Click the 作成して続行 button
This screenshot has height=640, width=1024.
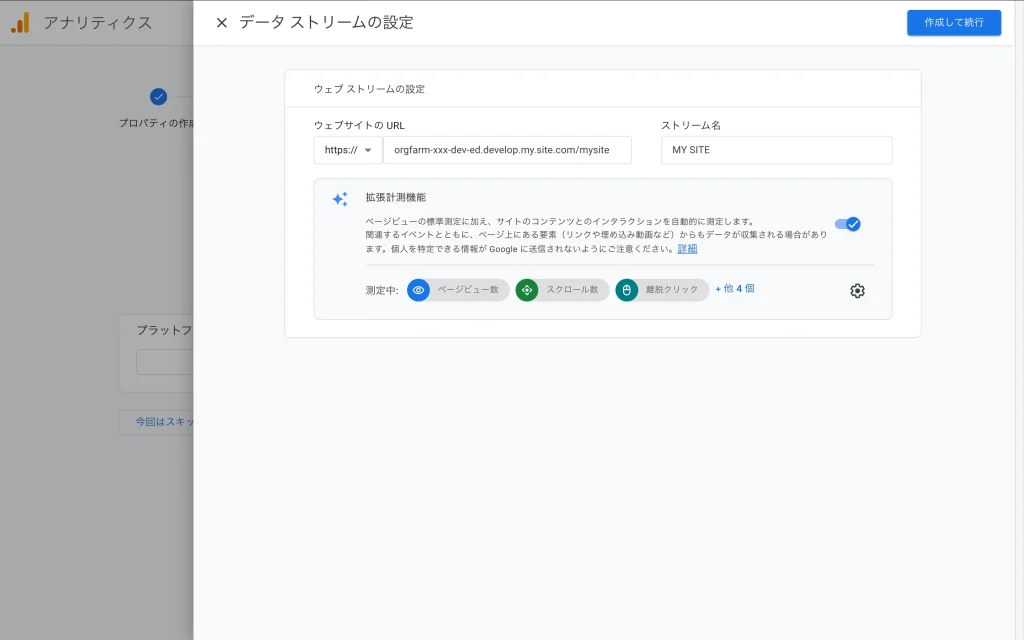pyautogui.click(x=953, y=23)
